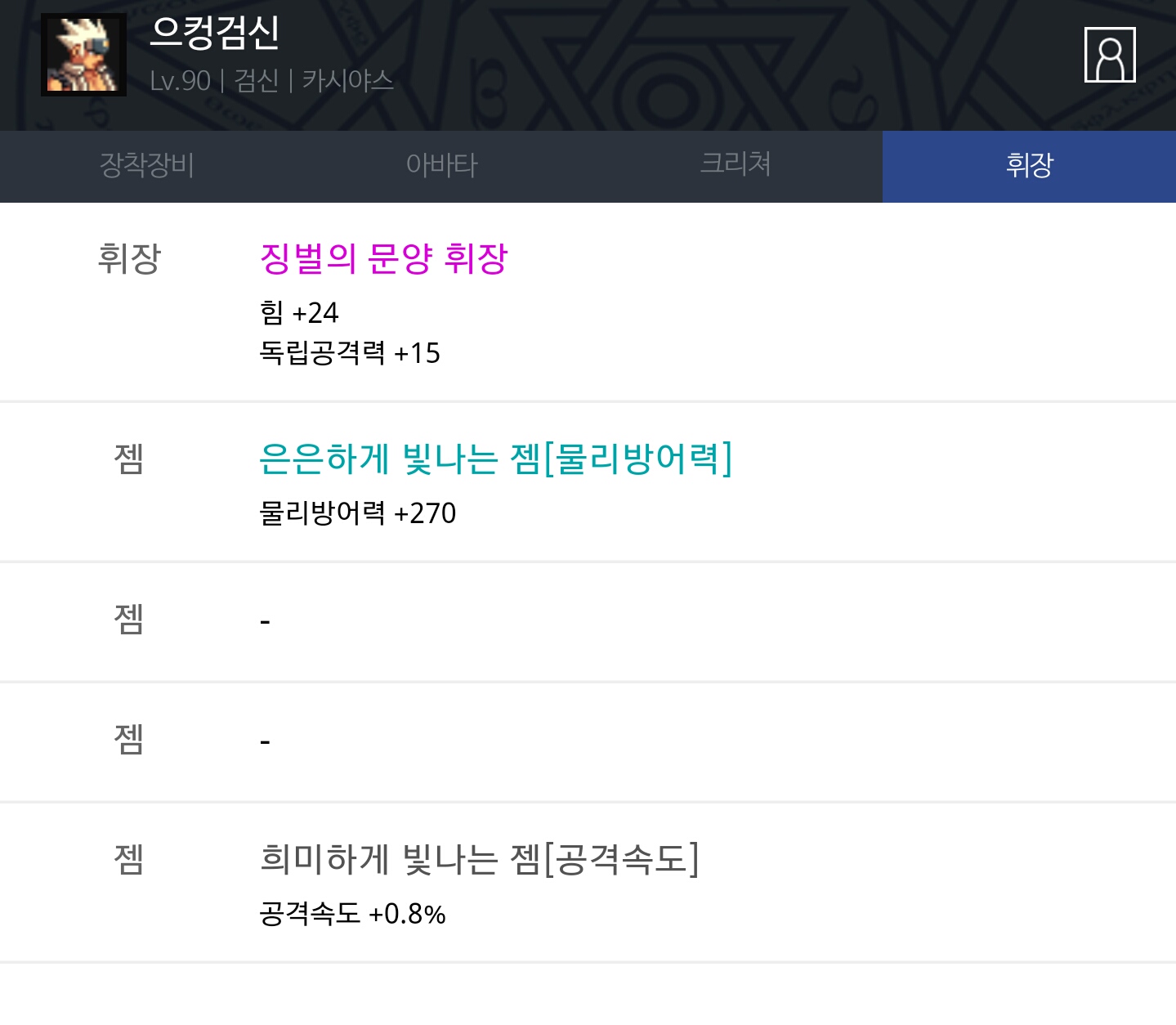Click the 희미하게 빛나는 젬[공격속도] gem name
This screenshot has height=1025, width=1176.
point(479,859)
